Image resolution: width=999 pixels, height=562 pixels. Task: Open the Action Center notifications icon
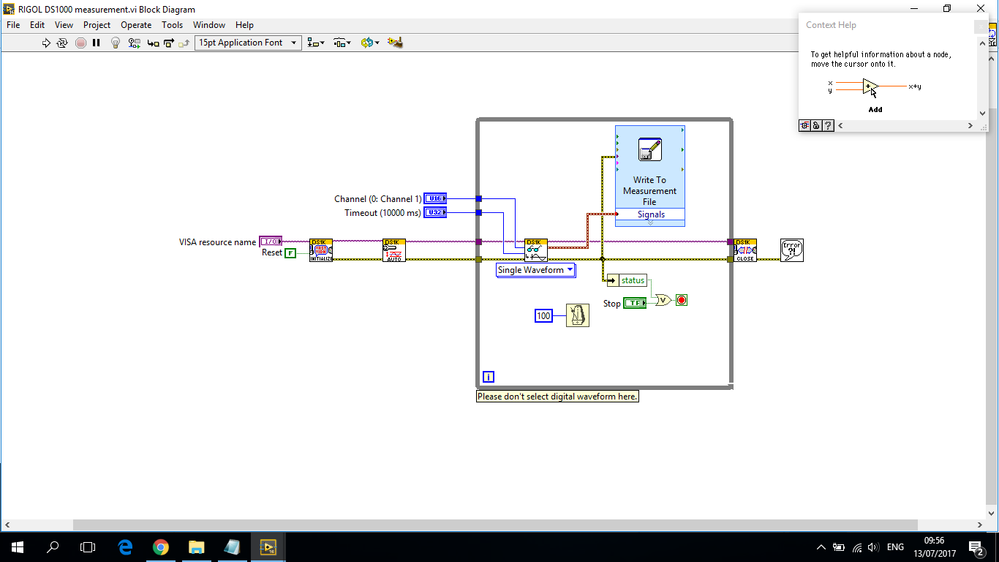click(x=977, y=547)
